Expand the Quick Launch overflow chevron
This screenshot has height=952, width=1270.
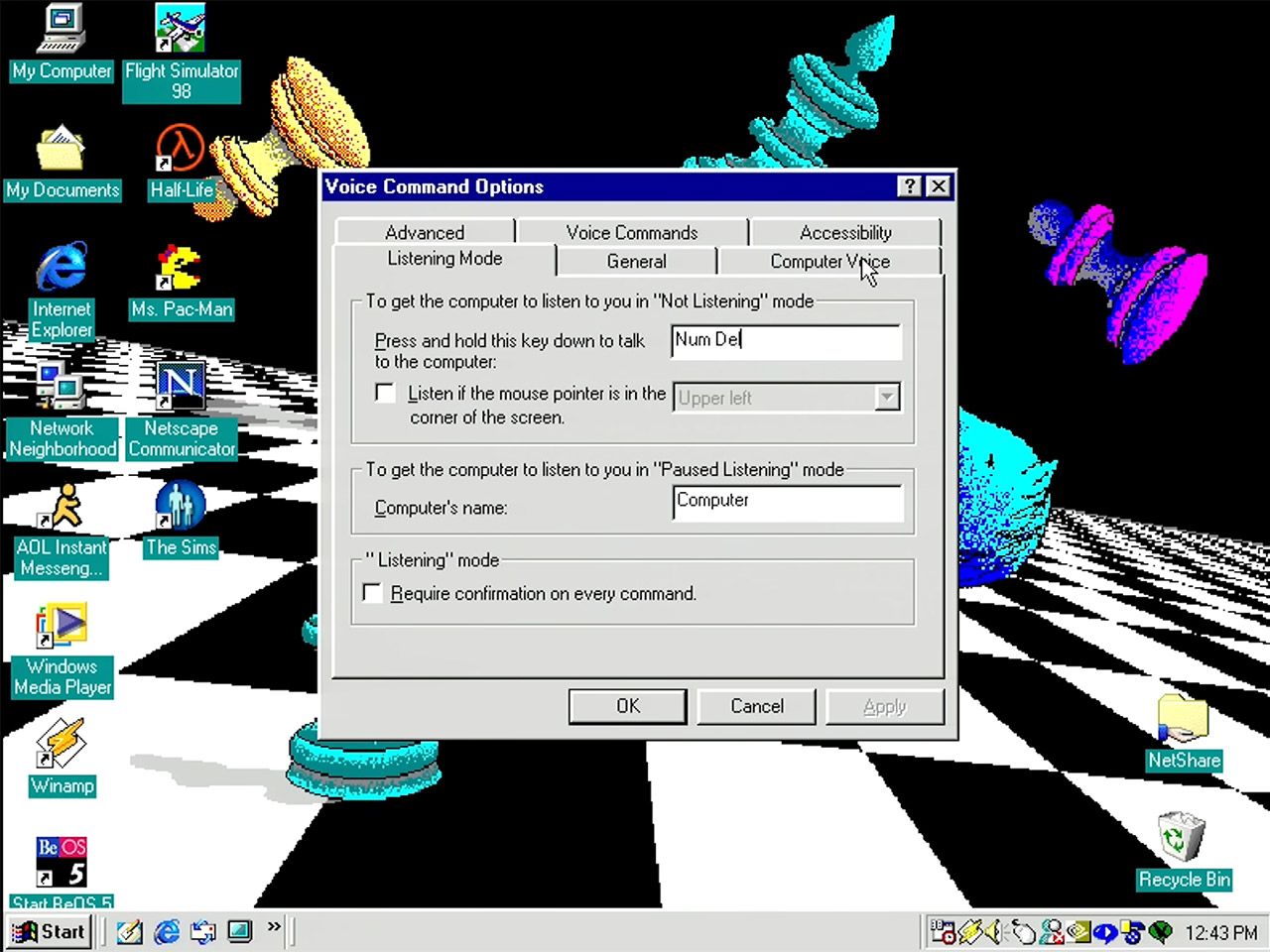pos(274,927)
